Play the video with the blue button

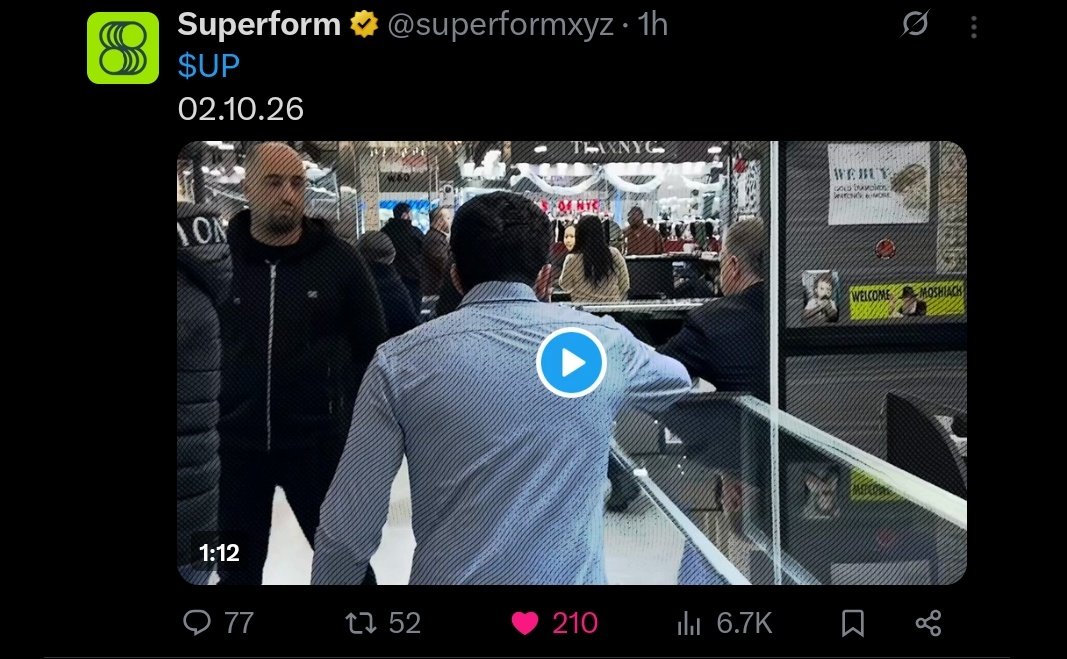tap(572, 362)
